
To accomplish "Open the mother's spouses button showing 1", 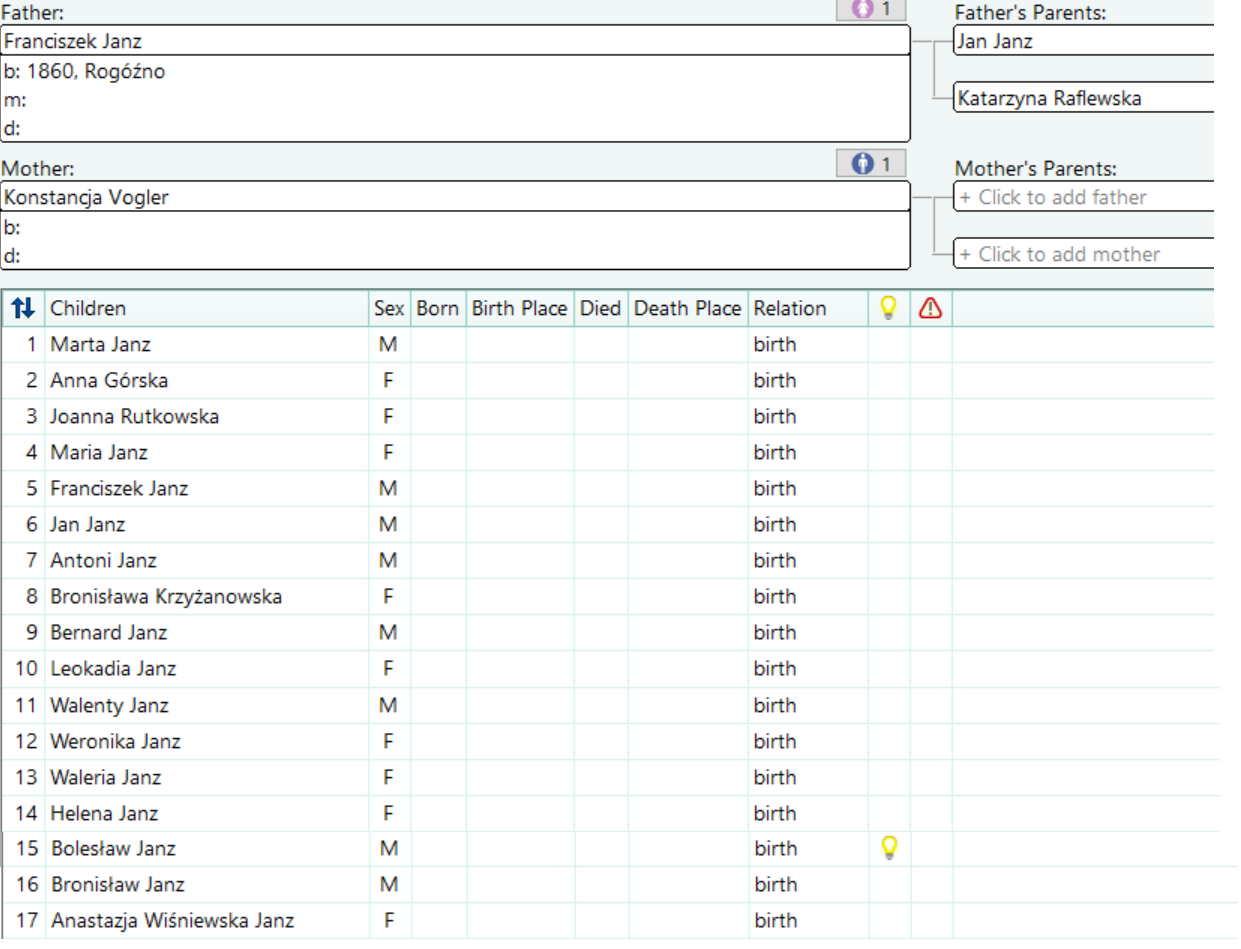I will (x=873, y=164).
